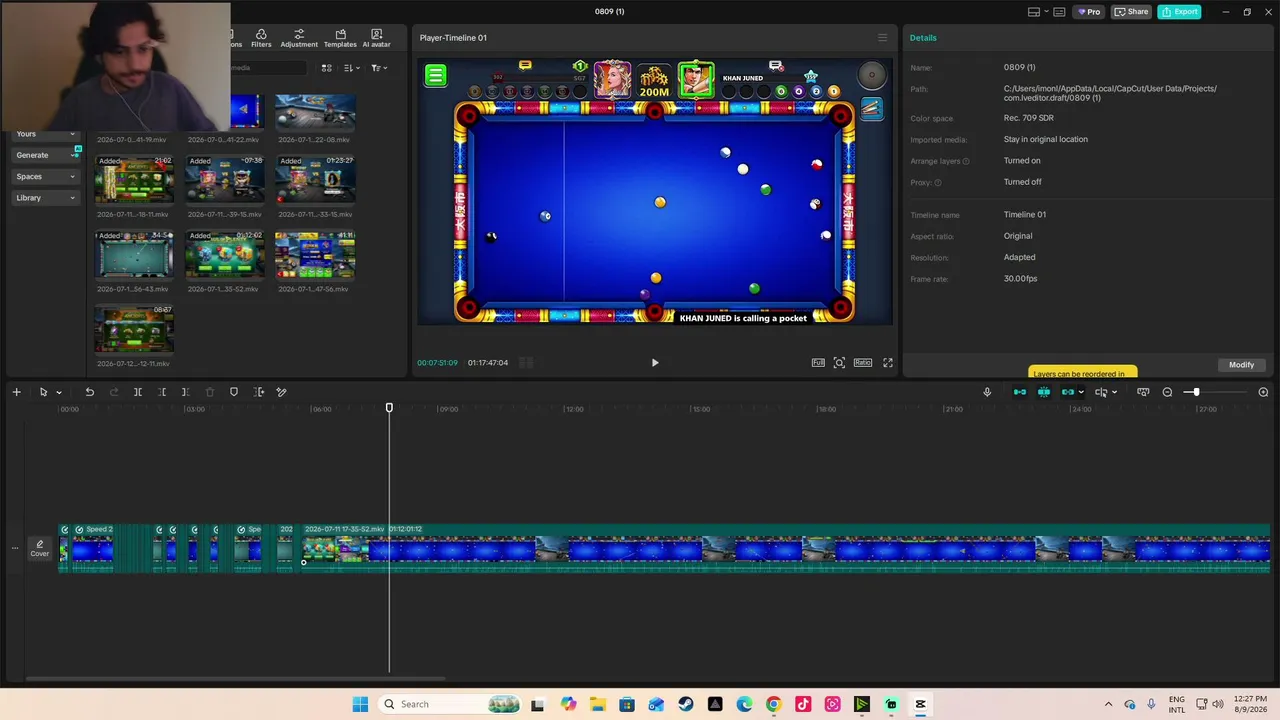The height and width of the screenshot is (720, 1280).
Task: Select the clip thumbnail with 07:38 duration
Action: 224,180
